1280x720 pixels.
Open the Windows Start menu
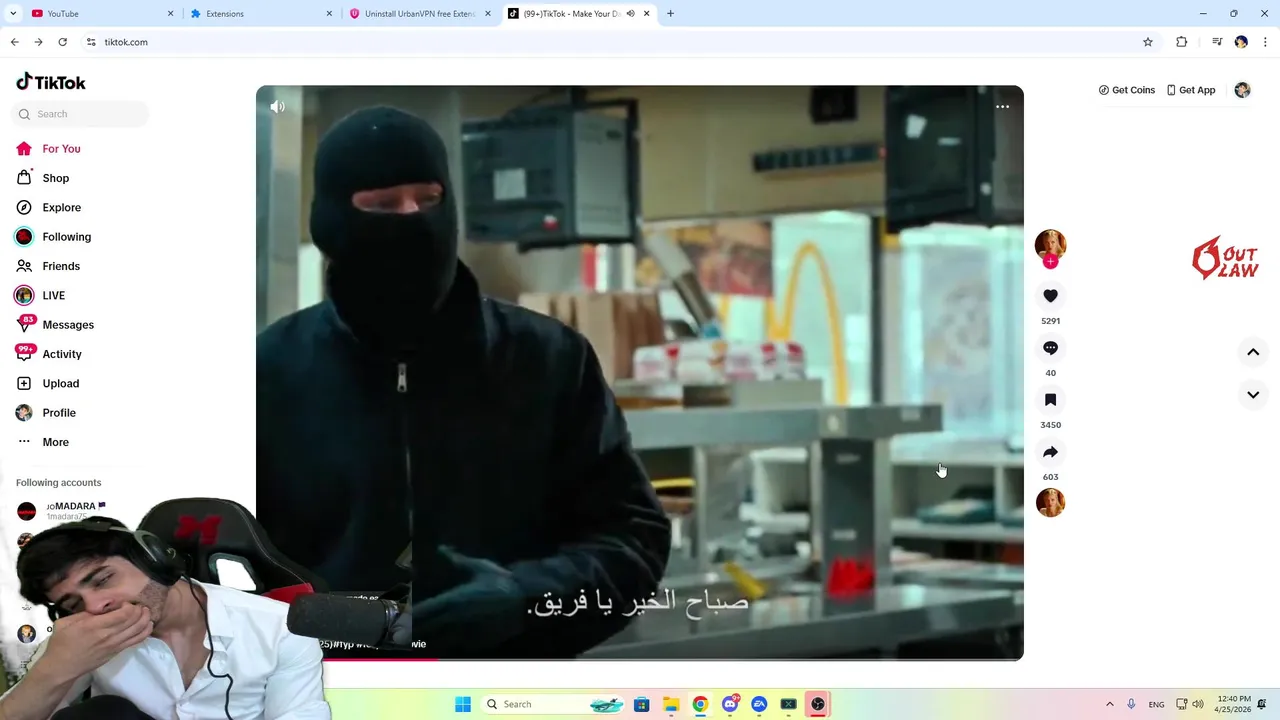[x=463, y=704]
